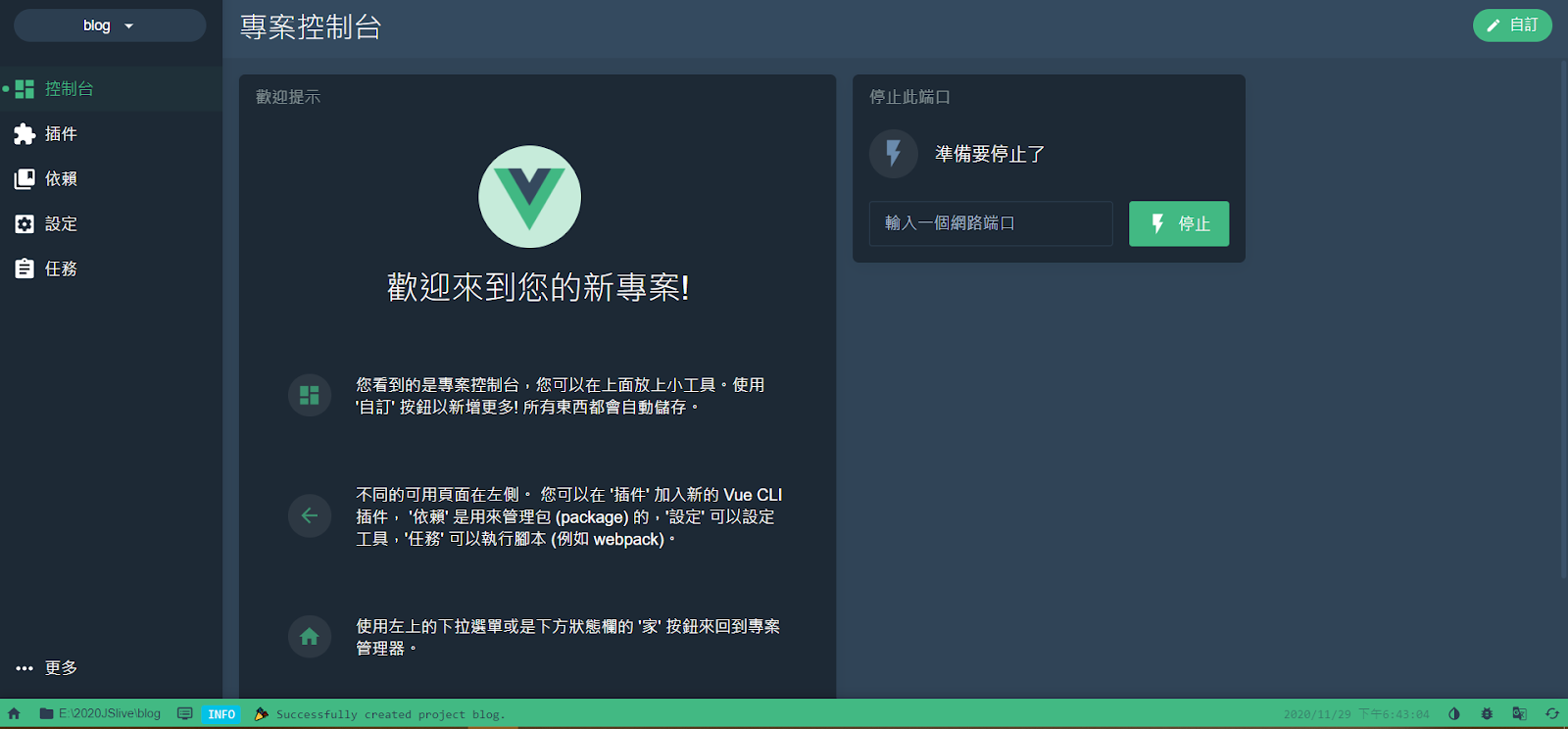Viewport: 1568px width, 729px height.
Task: Click the home icon in welcome tips
Action: pyautogui.click(x=310, y=637)
